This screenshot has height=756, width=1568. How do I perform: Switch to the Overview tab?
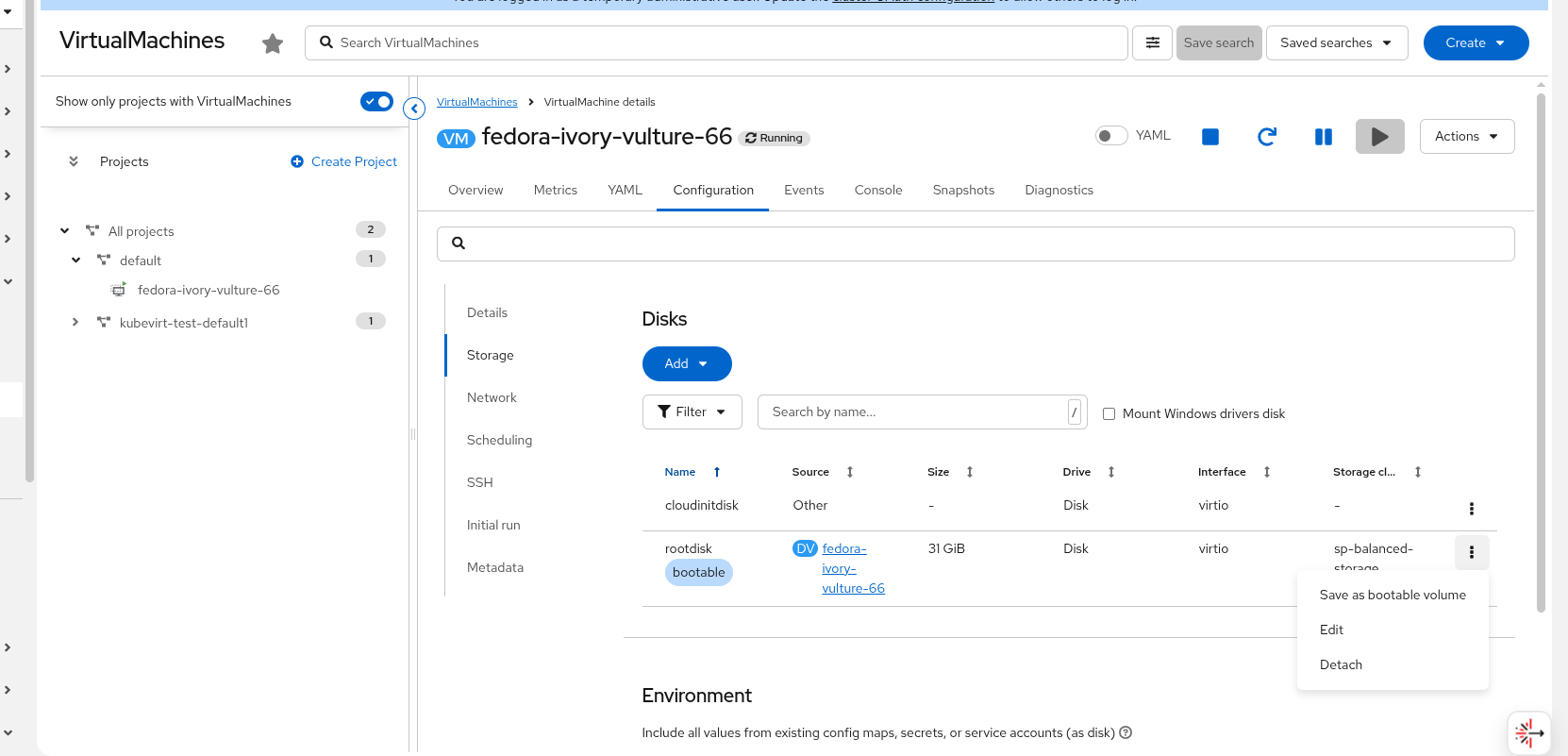click(x=475, y=190)
